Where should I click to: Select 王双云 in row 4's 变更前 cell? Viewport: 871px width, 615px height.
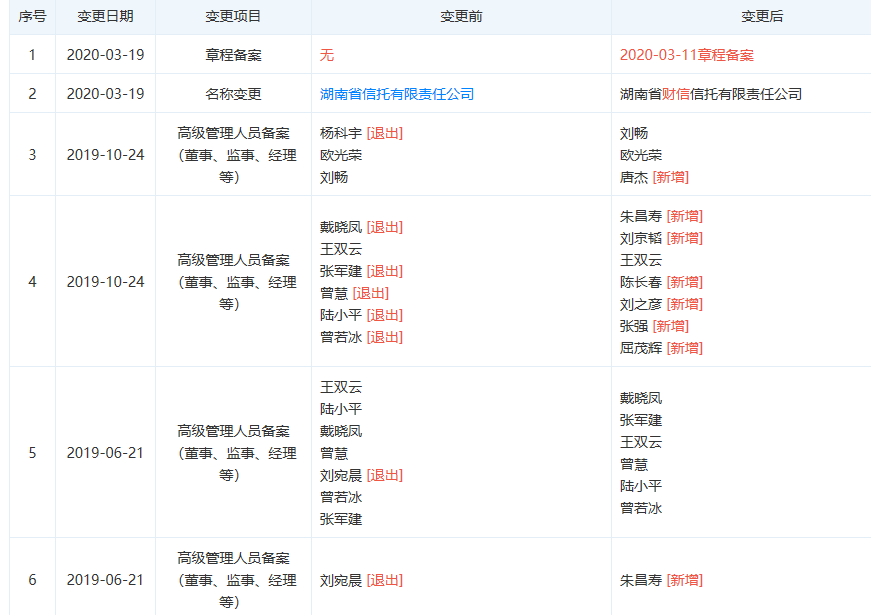pos(341,249)
